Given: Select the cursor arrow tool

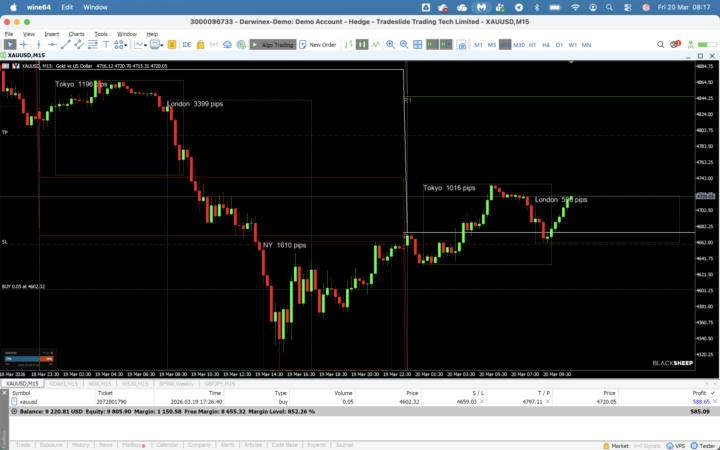Looking at the screenshot, I should pos(10,45).
